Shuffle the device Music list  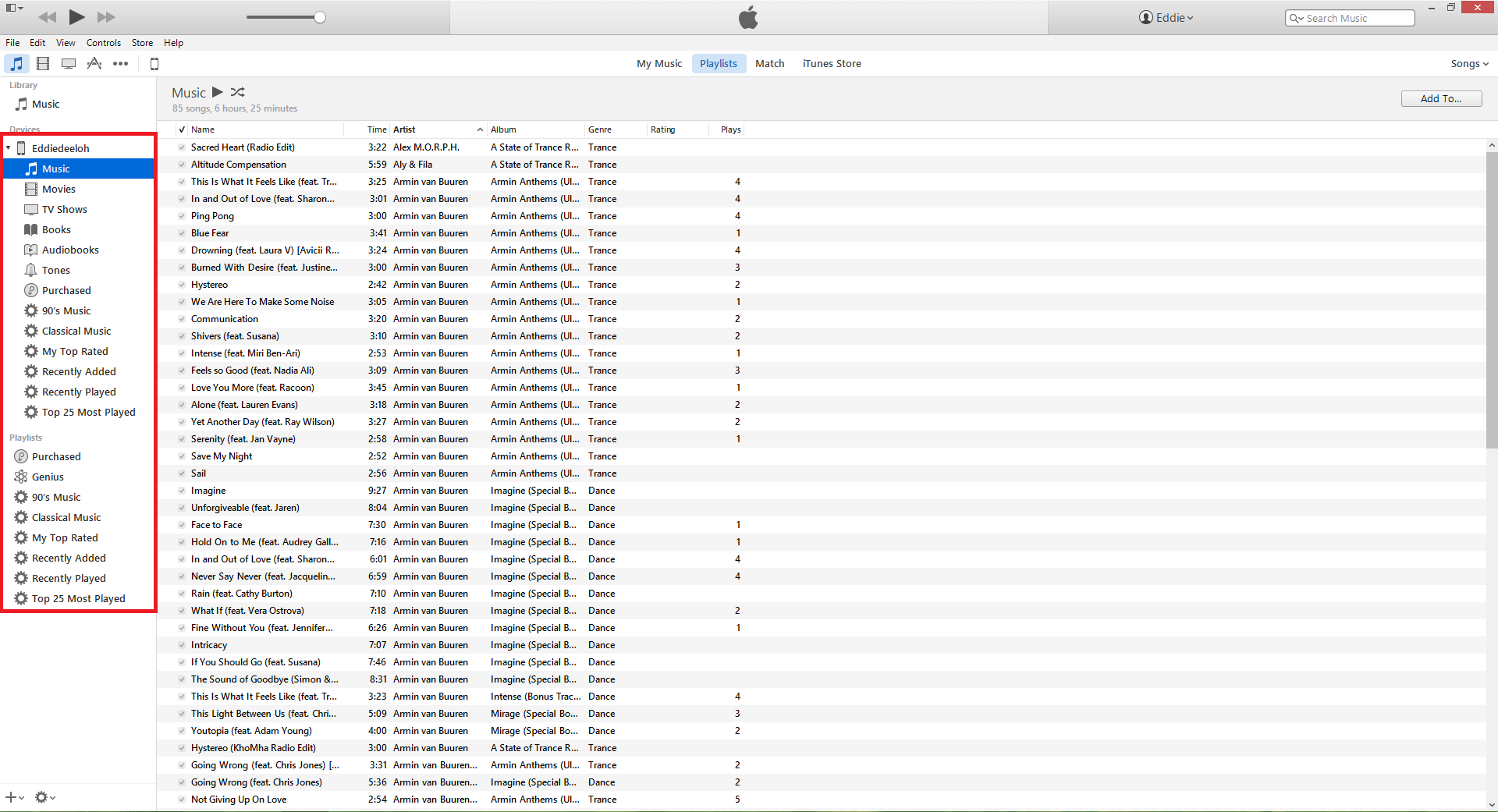pos(238,92)
